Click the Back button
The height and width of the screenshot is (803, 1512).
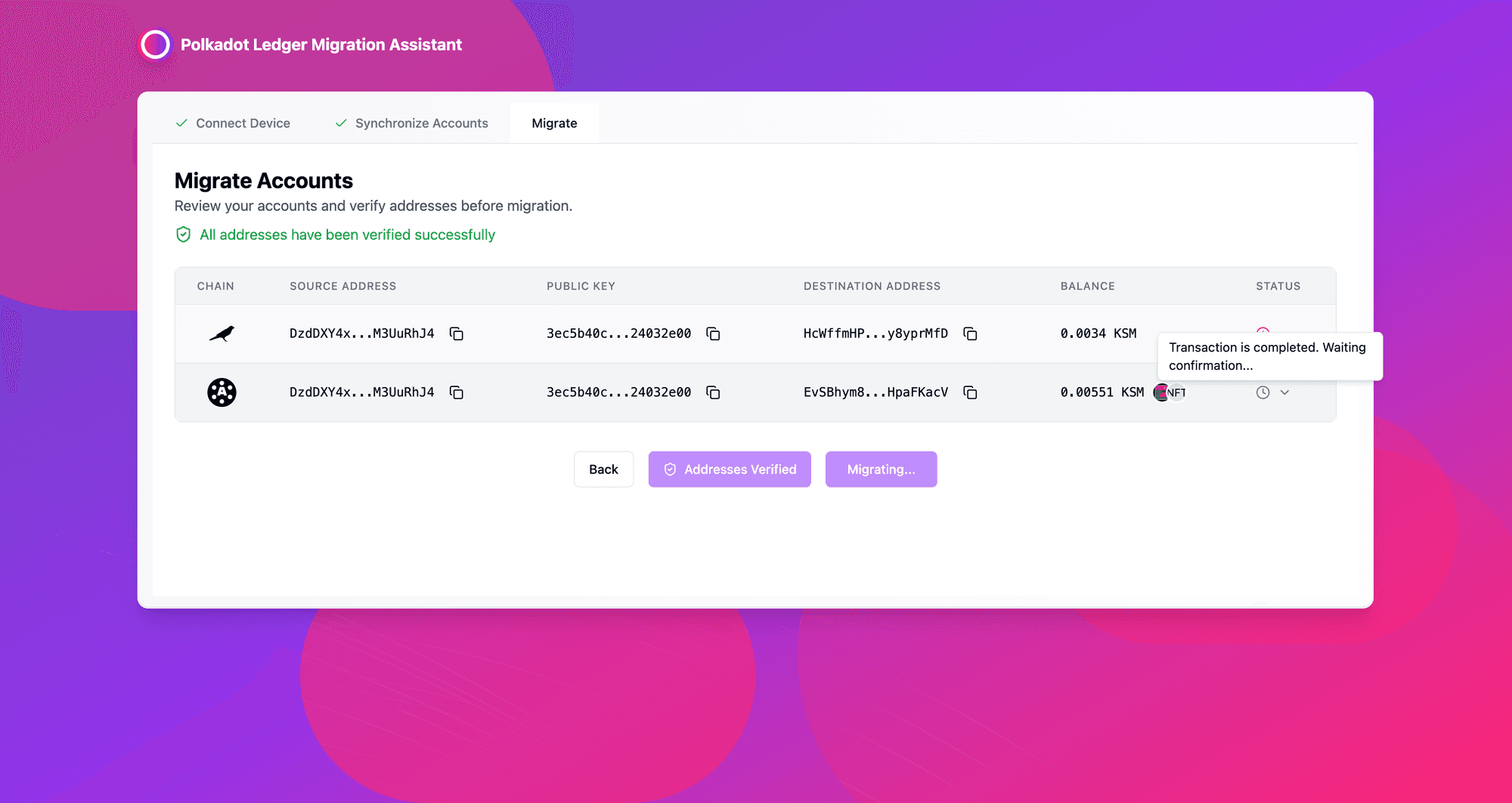coord(603,470)
